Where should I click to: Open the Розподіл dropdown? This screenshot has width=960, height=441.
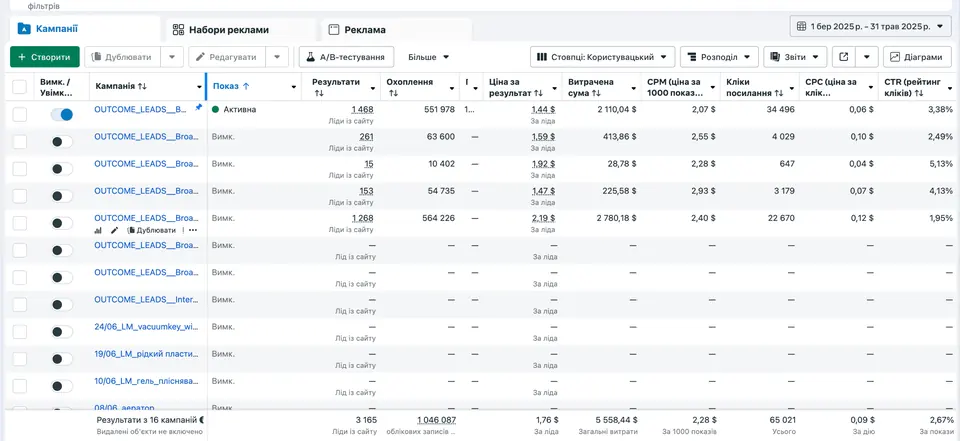coord(719,57)
